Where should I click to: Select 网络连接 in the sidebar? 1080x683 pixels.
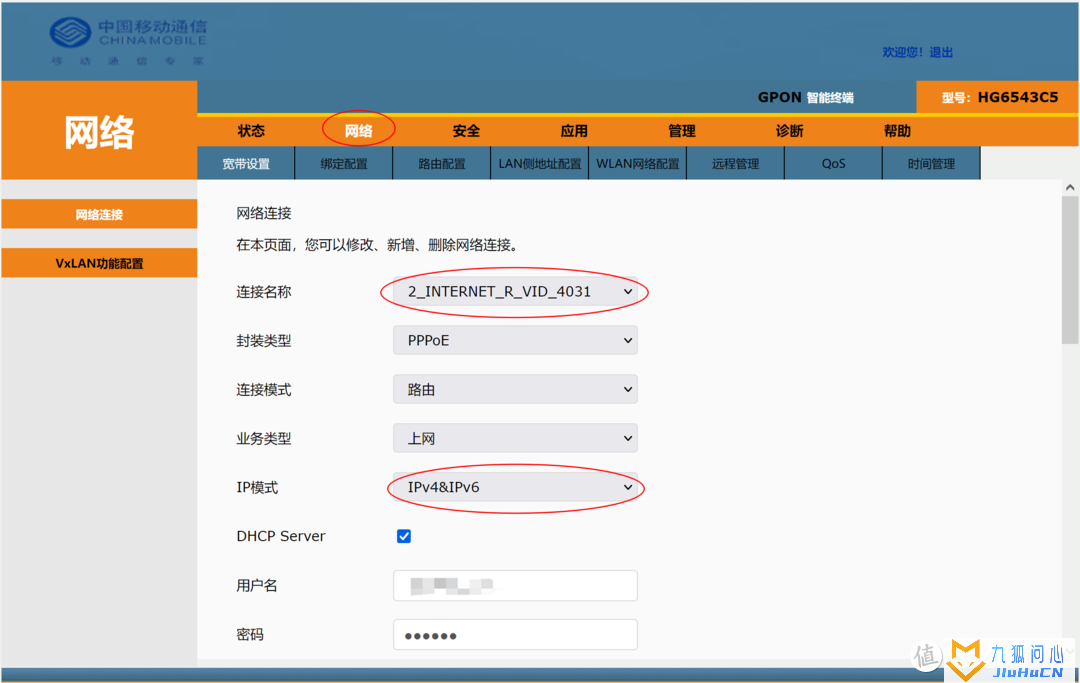click(x=99, y=214)
